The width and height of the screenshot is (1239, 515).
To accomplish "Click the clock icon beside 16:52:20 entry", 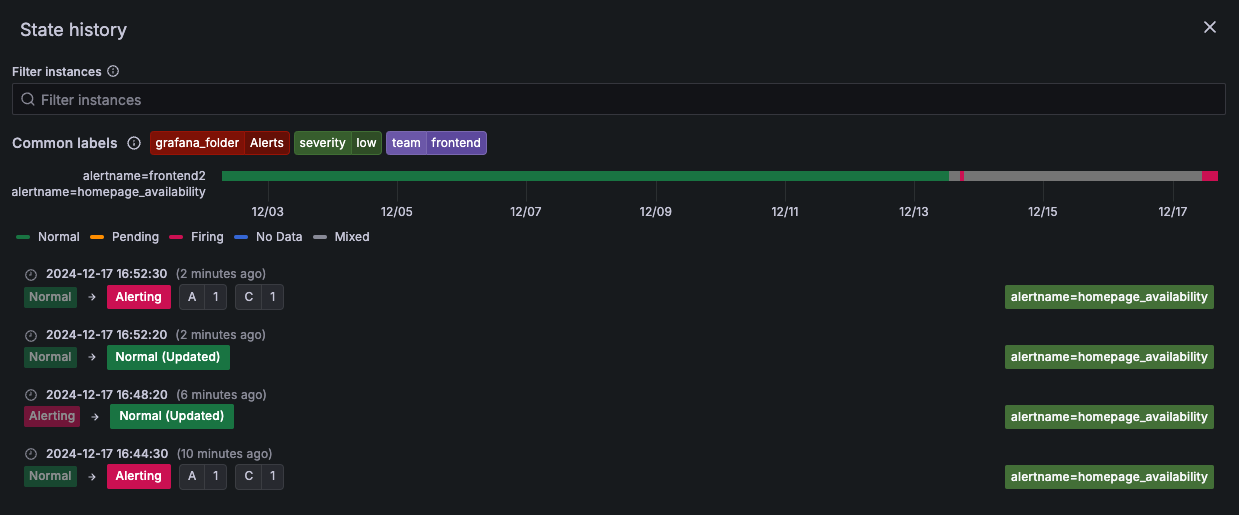I will pyautogui.click(x=31, y=335).
